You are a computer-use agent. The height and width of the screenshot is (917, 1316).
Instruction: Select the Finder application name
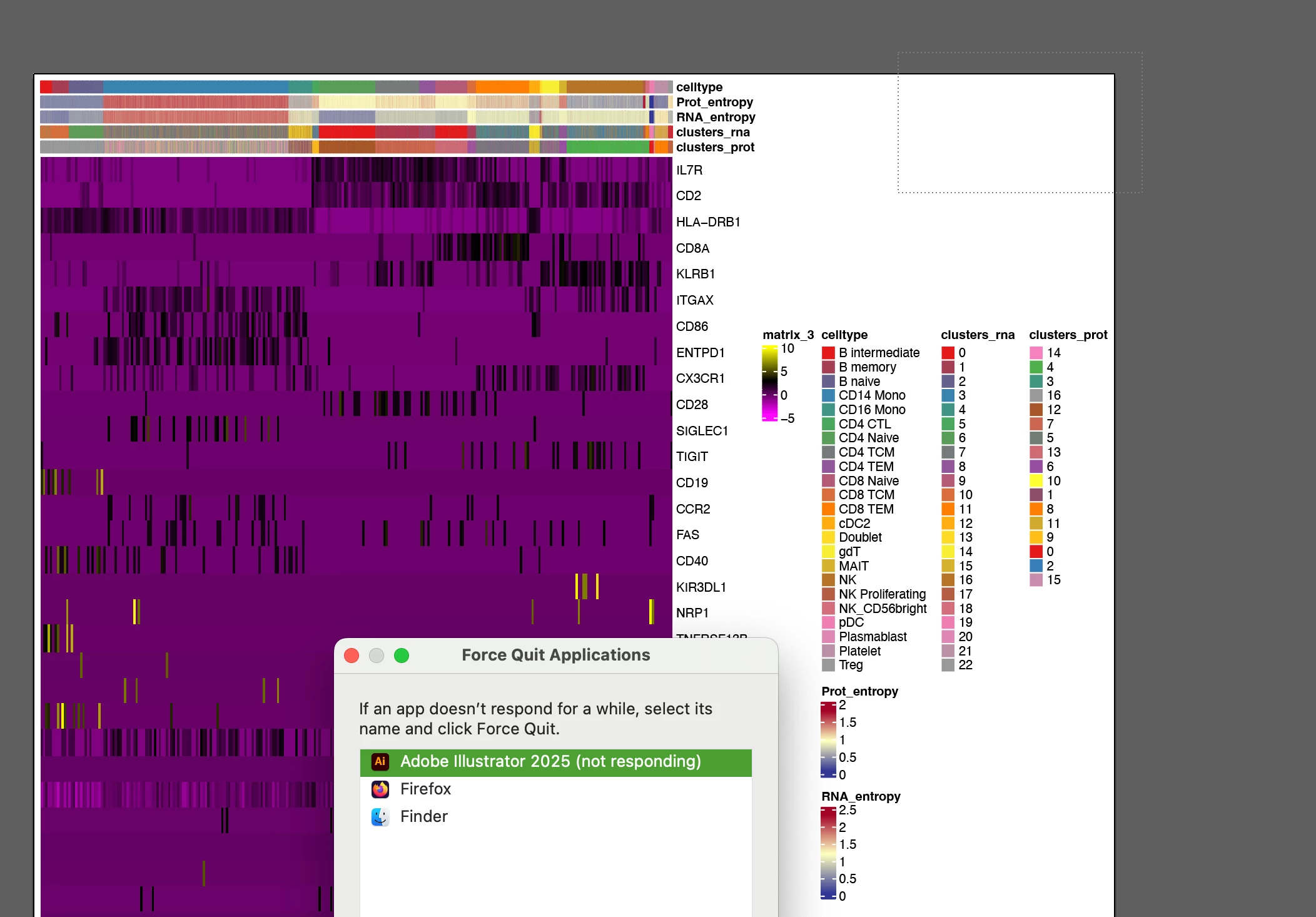click(424, 817)
